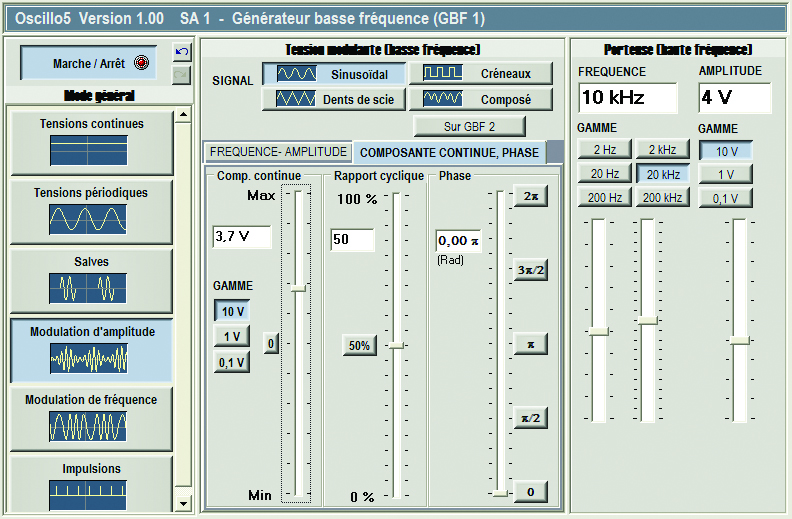
Task: Click the Rapport cyclique value field 50
Action: (353, 239)
